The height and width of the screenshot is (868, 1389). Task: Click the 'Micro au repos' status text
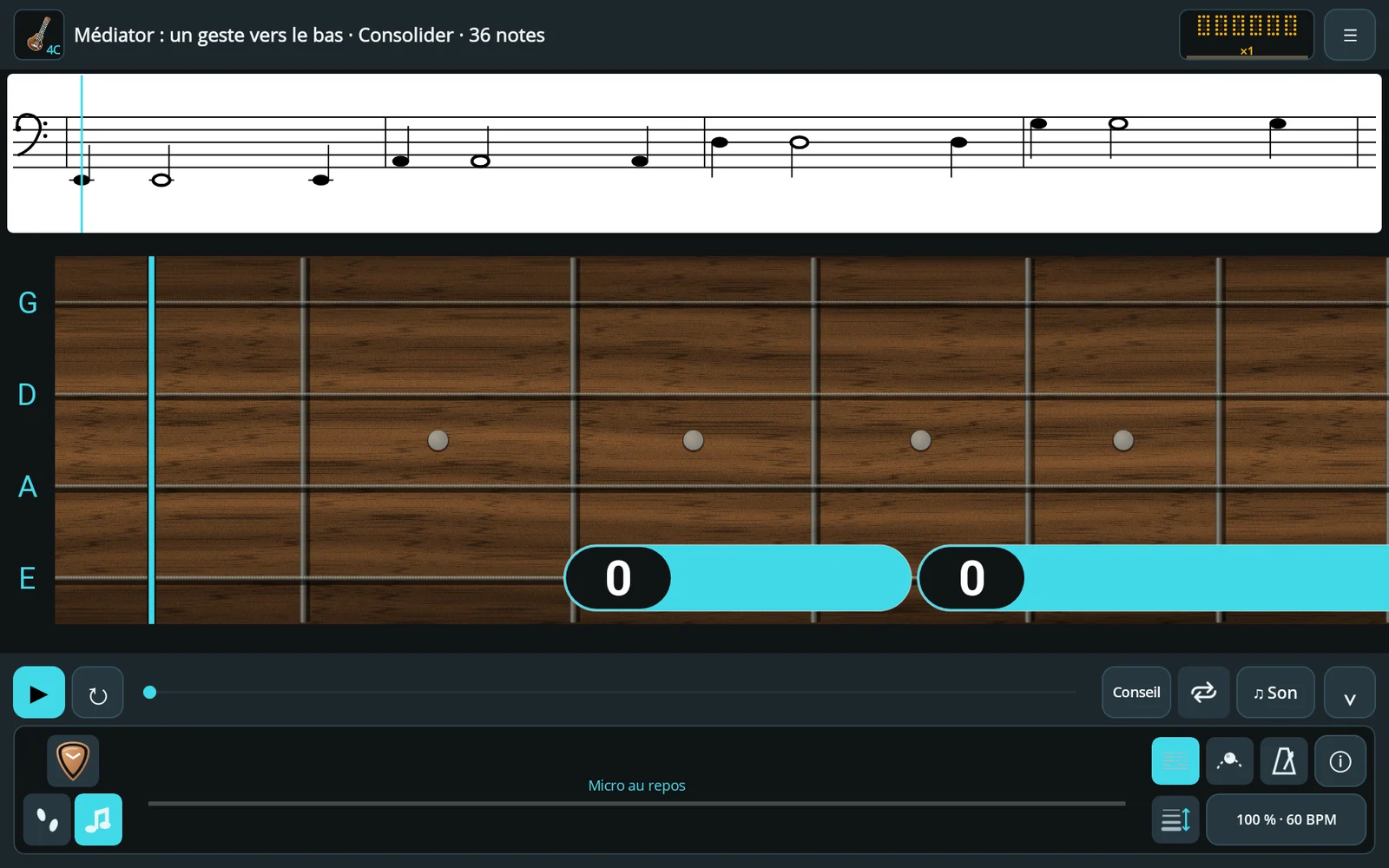point(636,786)
